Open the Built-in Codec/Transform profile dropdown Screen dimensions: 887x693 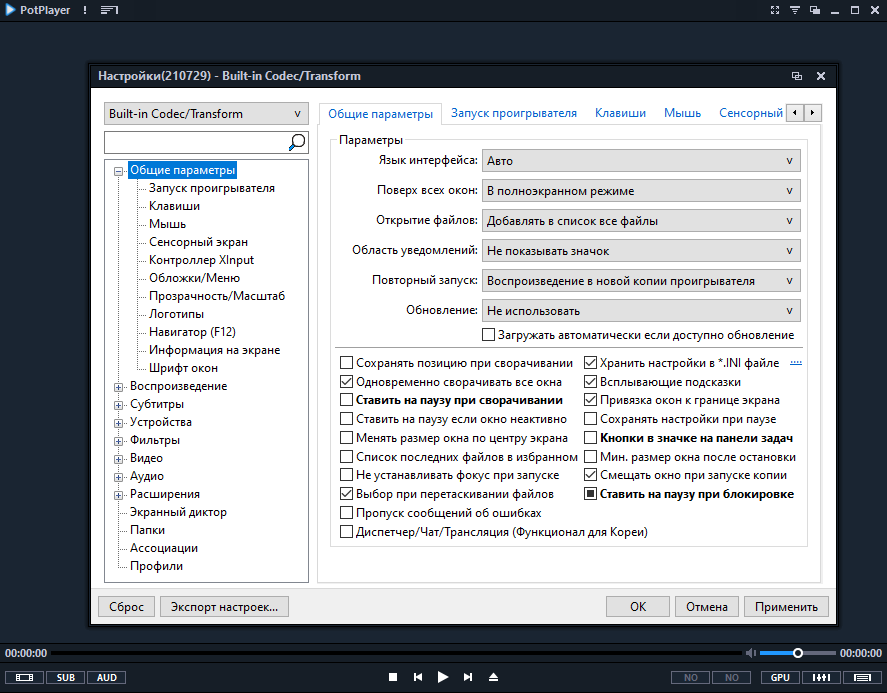click(x=206, y=114)
